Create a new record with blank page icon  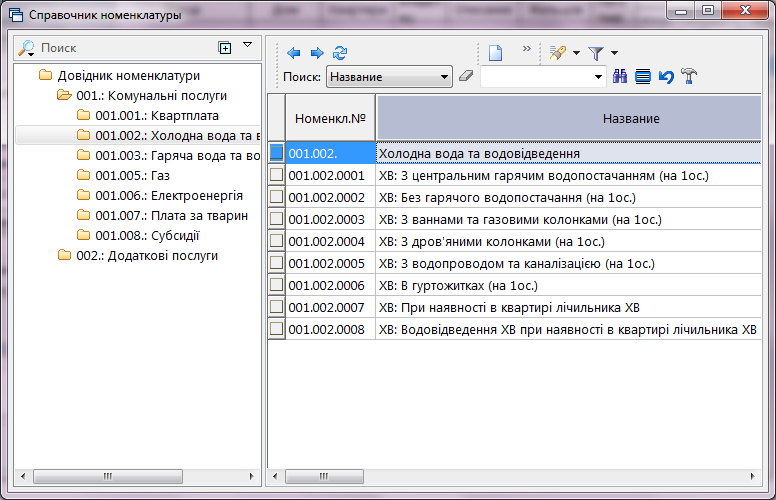pyautogui.click(x=495, y=52)
